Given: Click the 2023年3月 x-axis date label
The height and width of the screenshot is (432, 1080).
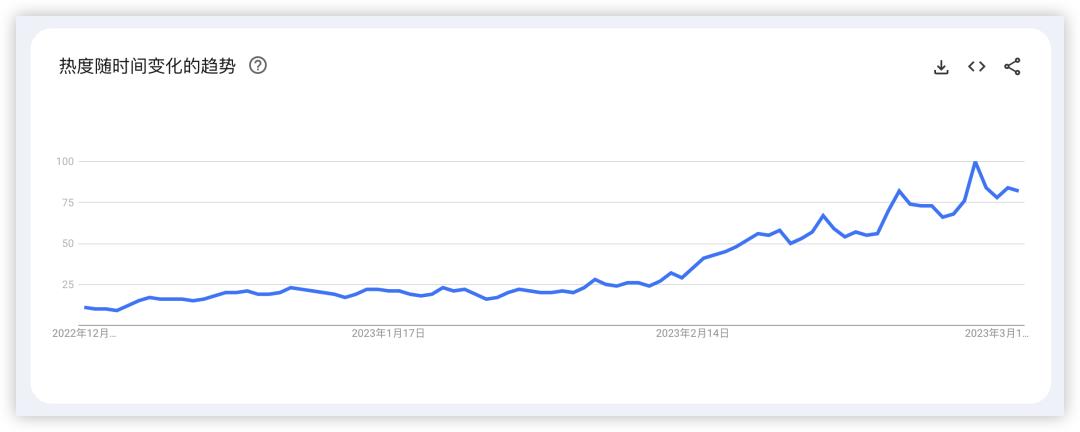Looking at the screenshot, I should click(995, 334).
